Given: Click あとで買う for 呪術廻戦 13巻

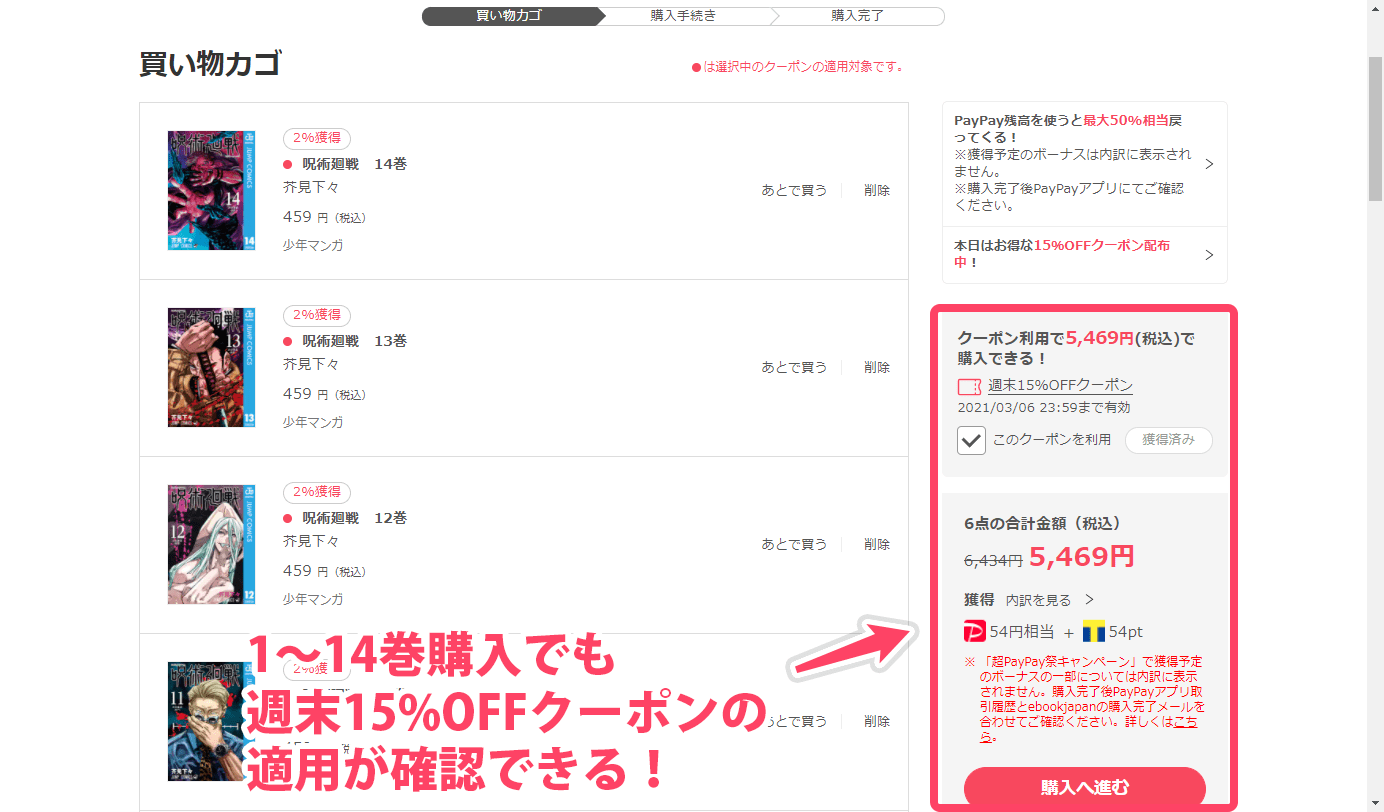Looking at the screenshot, I should [794, 367].
